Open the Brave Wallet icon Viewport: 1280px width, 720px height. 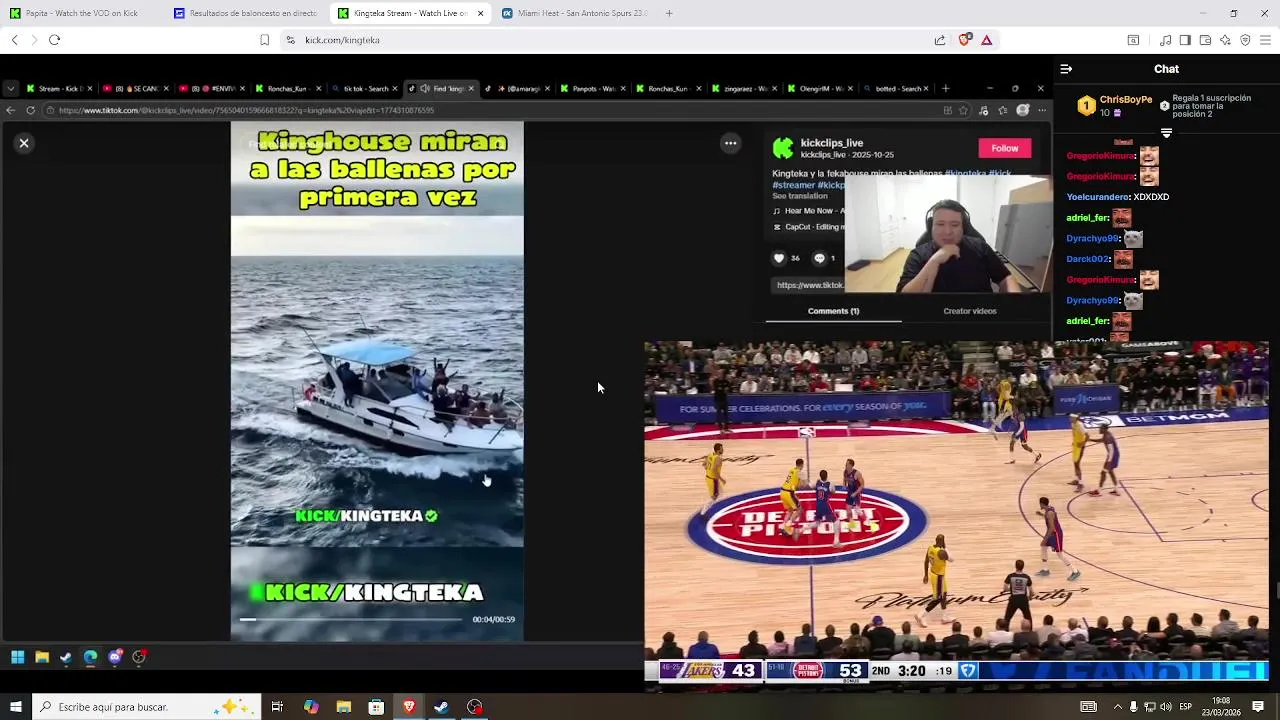(1205, 40)
